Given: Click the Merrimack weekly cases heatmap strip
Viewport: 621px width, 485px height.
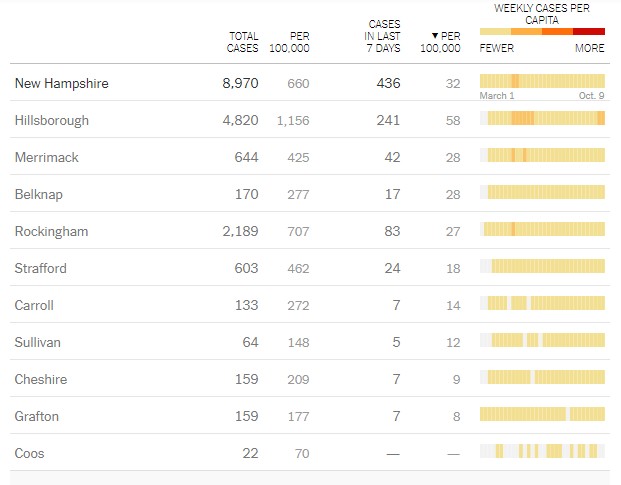Looking at the screenshot, I should pyautogui.click(x=542, y=155).
